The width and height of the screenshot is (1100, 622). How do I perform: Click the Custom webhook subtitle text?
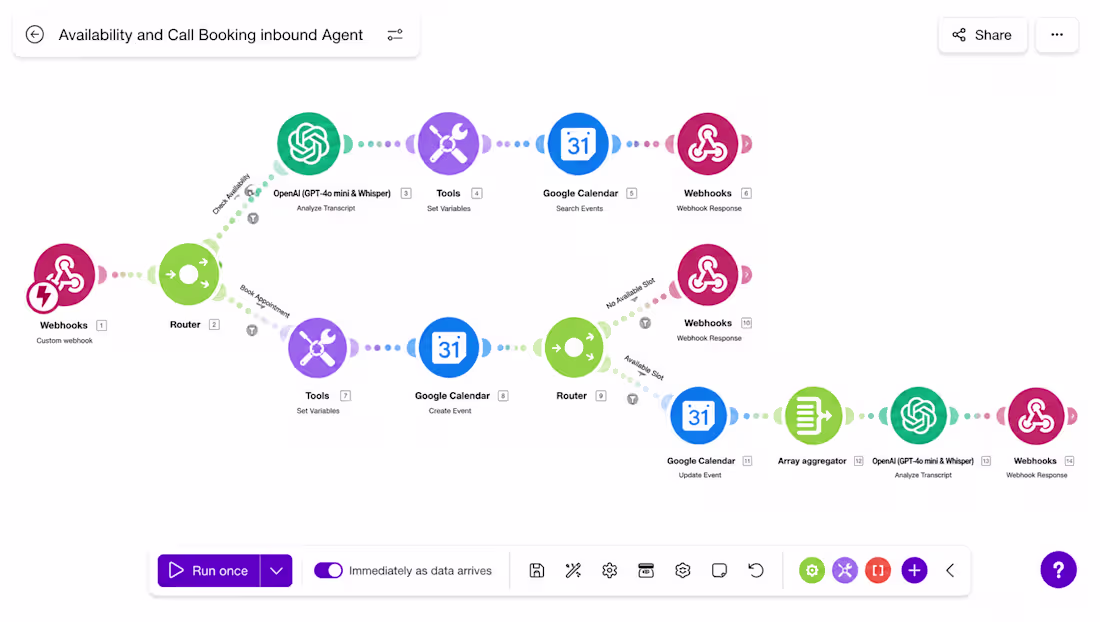point(65,341)
